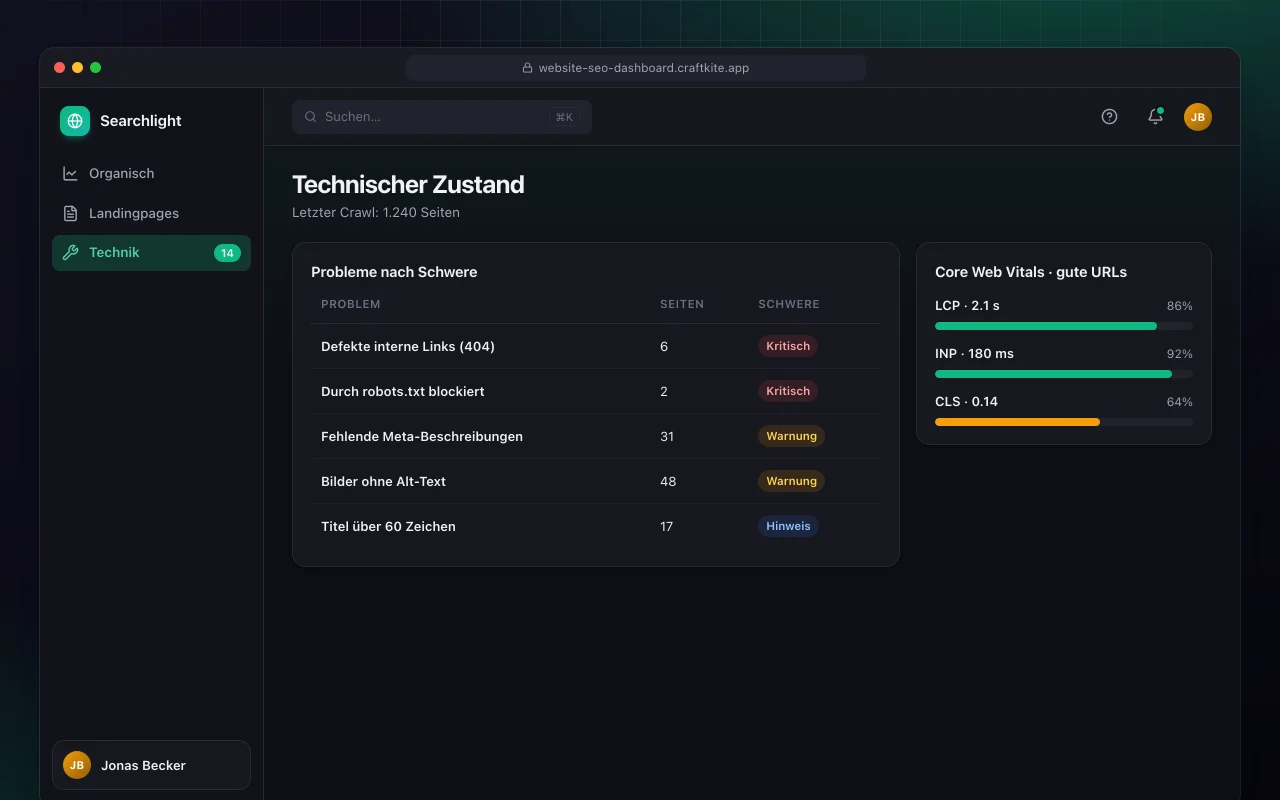This screenshot has width=1280, height=800.
Task: Open the Landingpages section
Action: pyautogui.click(x=151, y=213)
